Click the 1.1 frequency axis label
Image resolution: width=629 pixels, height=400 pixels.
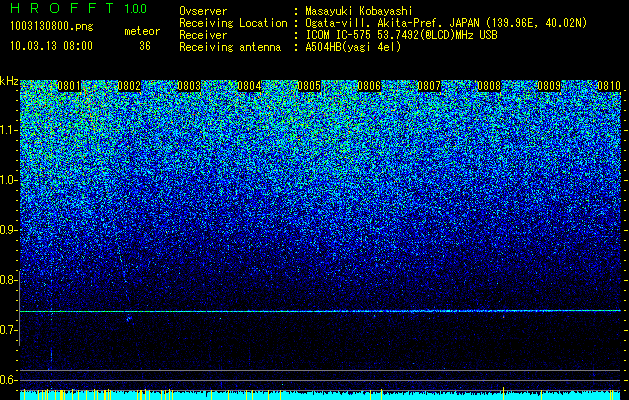(8, 130)
